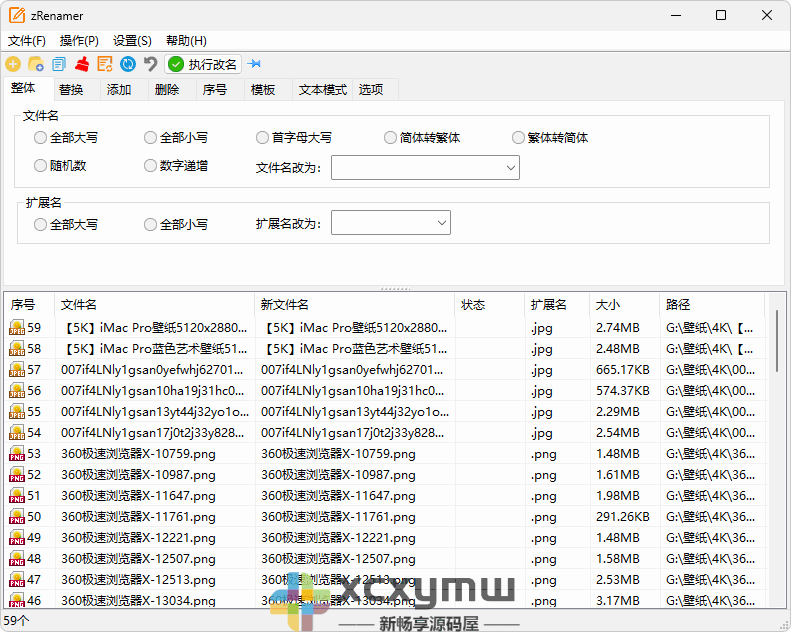Click the blue paste file list icon
The width and height of the screenshot is (791, 632).
point(59,64)
